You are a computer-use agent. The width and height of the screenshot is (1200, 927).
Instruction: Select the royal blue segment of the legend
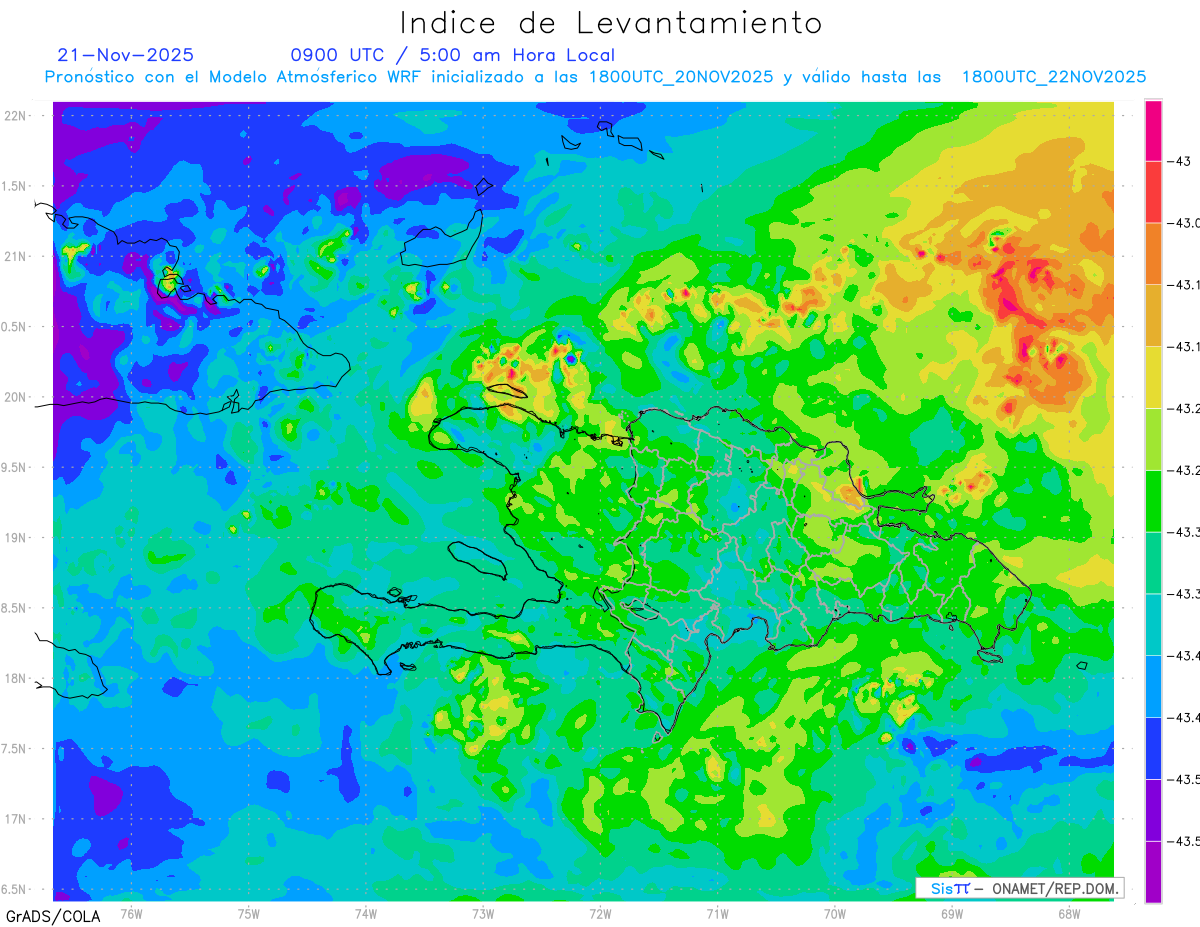[1153, 748]
